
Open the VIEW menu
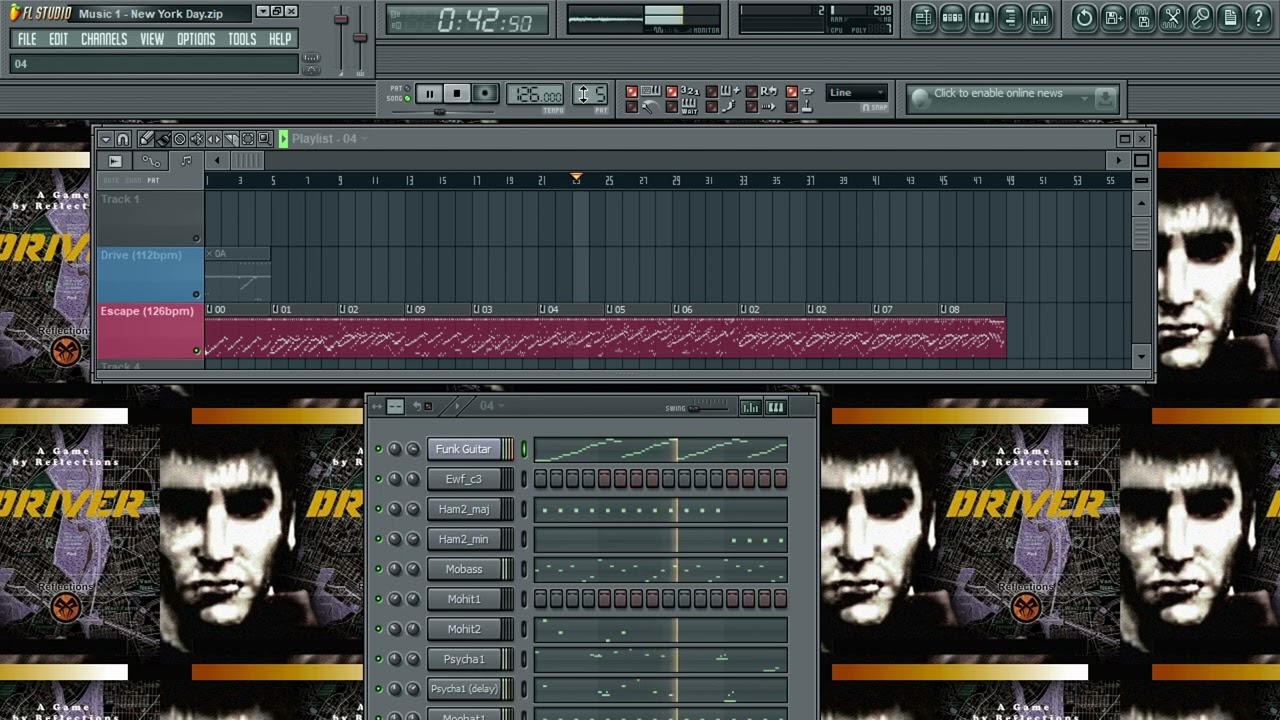point(152,39)
